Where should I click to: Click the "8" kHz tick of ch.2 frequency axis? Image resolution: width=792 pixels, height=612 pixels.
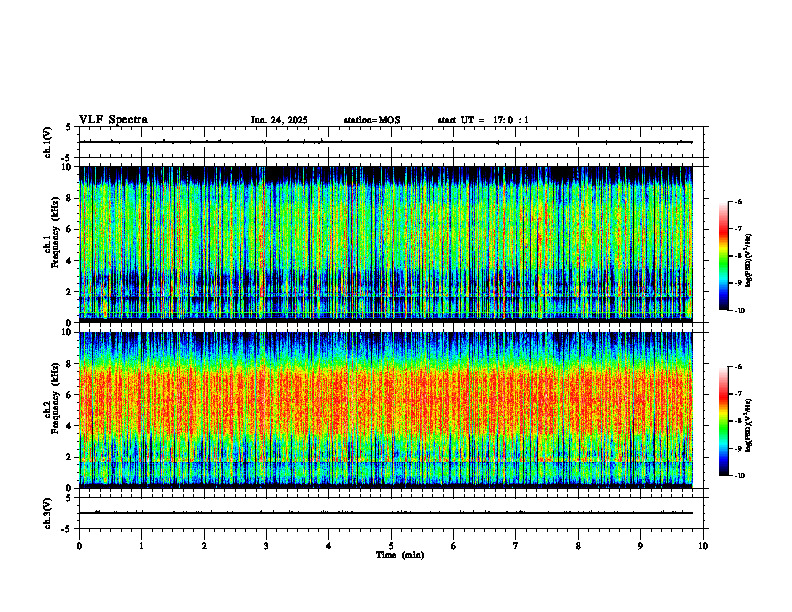pos(70,364)
